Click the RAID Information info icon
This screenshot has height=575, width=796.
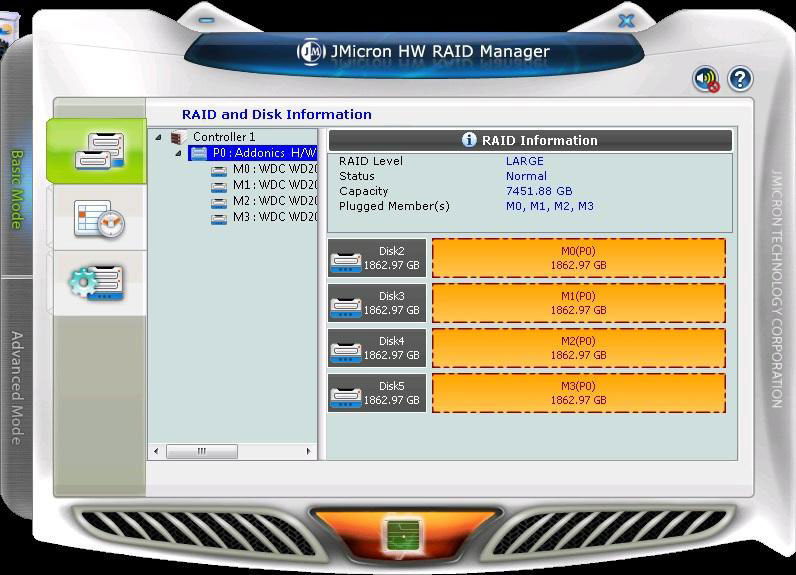click(469, 140)
